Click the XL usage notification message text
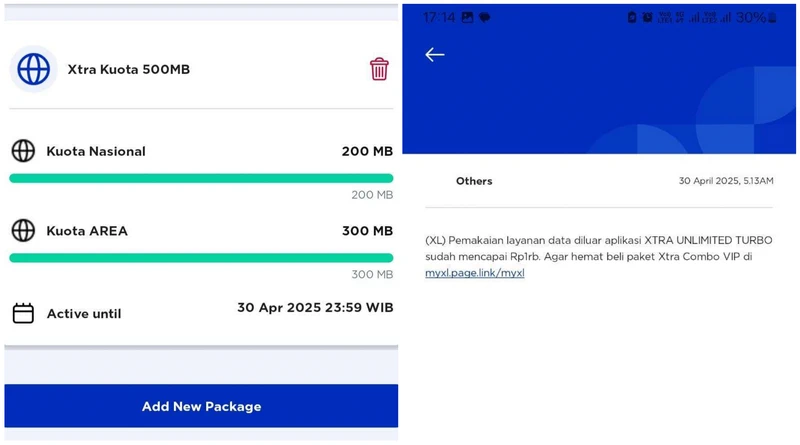Screen dimensions: 800x445 point(599,256)
